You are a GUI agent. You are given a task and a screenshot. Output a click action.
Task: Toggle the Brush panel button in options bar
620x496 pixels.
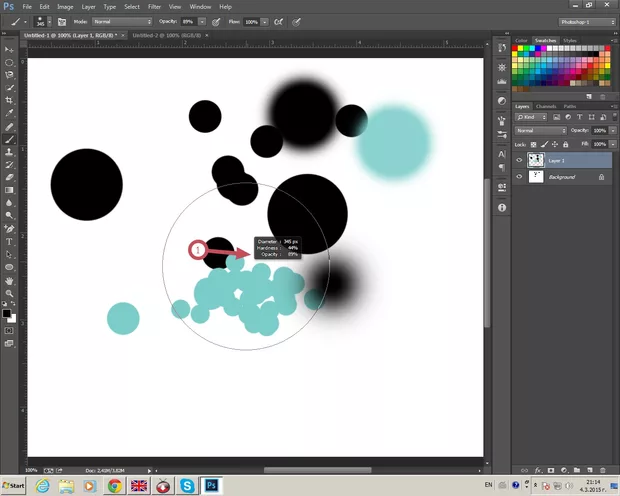pos(61,21)
